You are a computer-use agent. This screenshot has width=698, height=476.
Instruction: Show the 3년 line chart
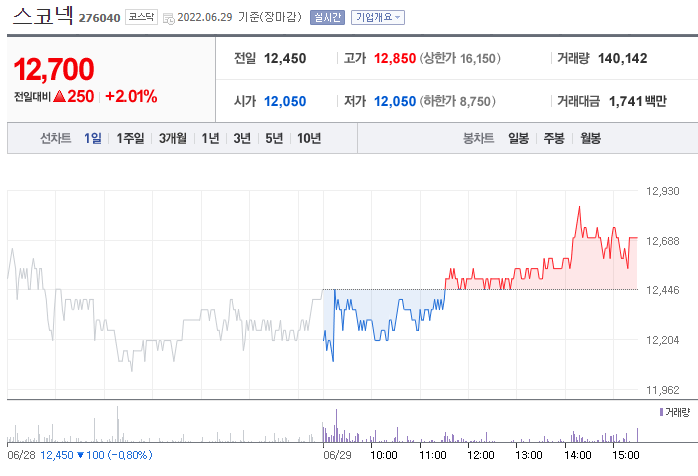tap(242, 138)
